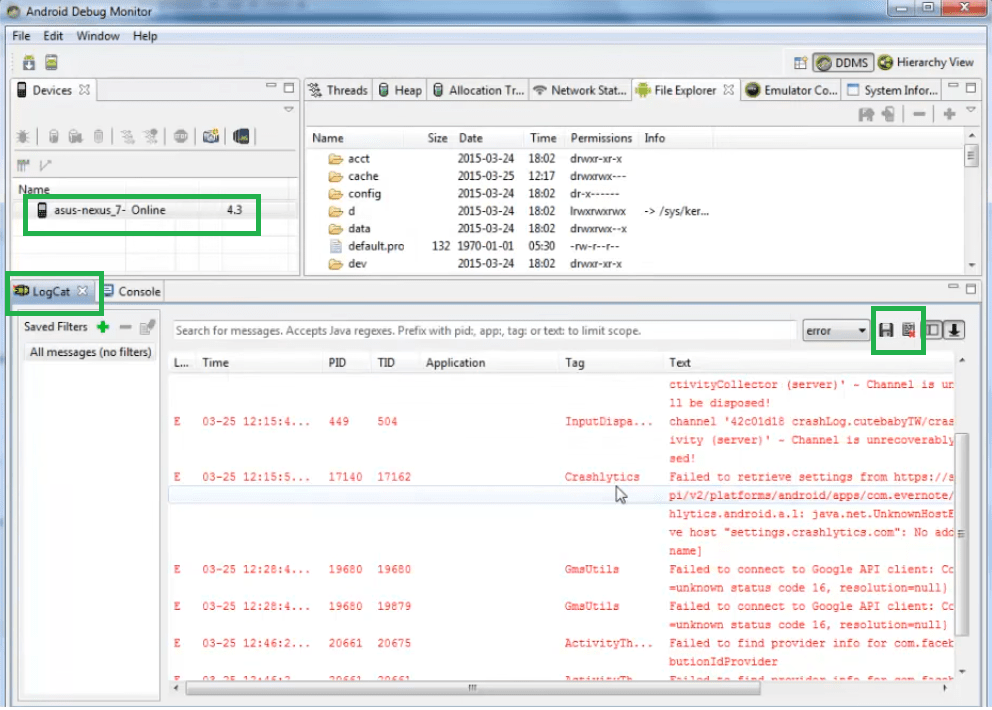Screen dimensions: 992x710
Task: Open the Edit menu
Action: coord(53,36)
